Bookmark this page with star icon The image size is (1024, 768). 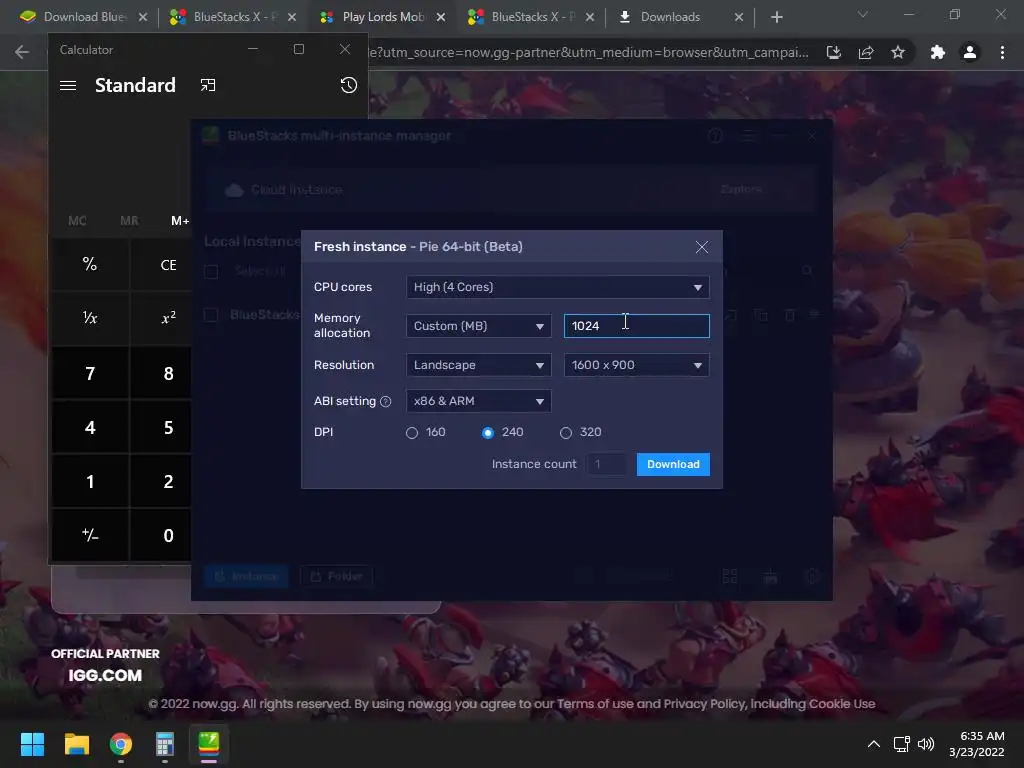pos(898,52)
